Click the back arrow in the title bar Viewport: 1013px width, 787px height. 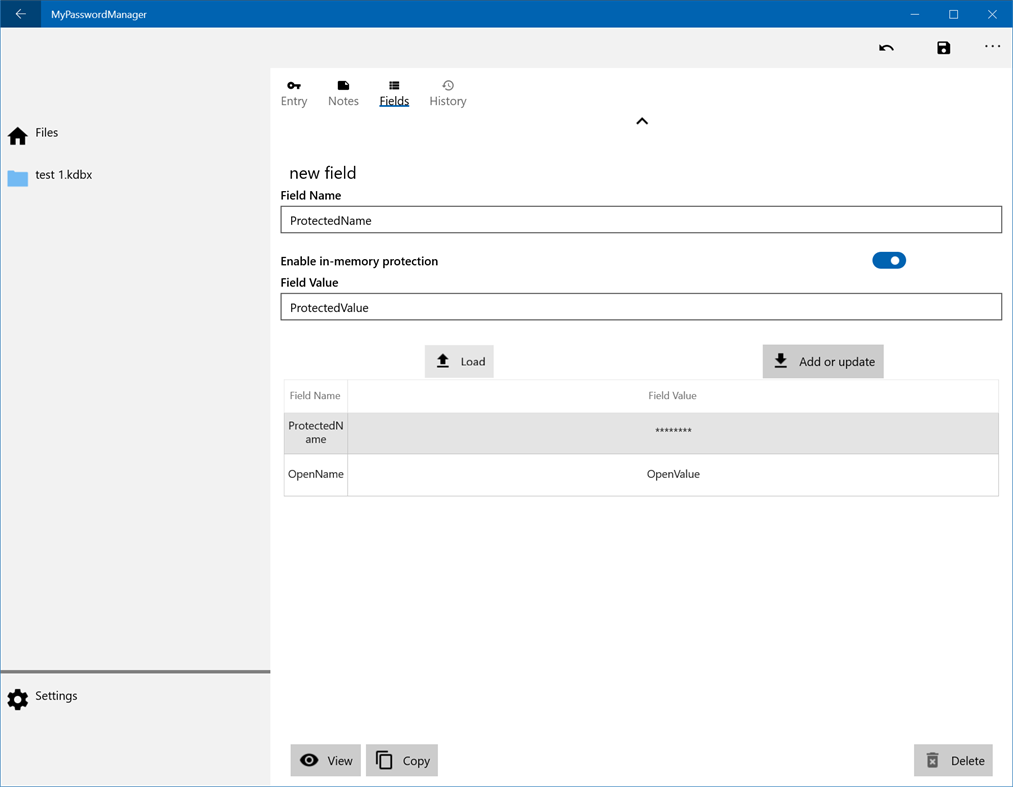(x=19, y=13)
